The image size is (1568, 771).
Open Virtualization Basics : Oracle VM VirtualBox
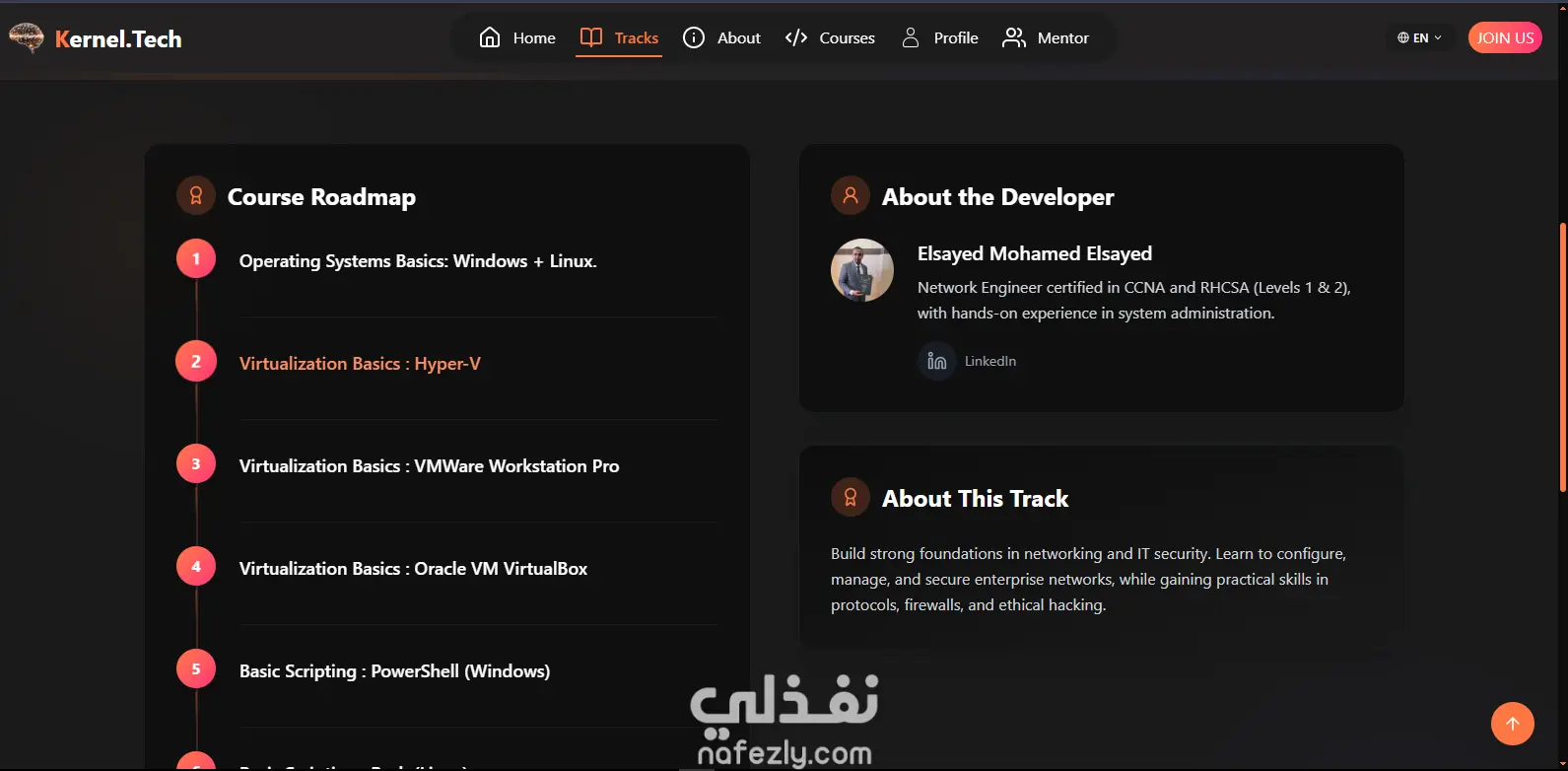pos(413,569)
